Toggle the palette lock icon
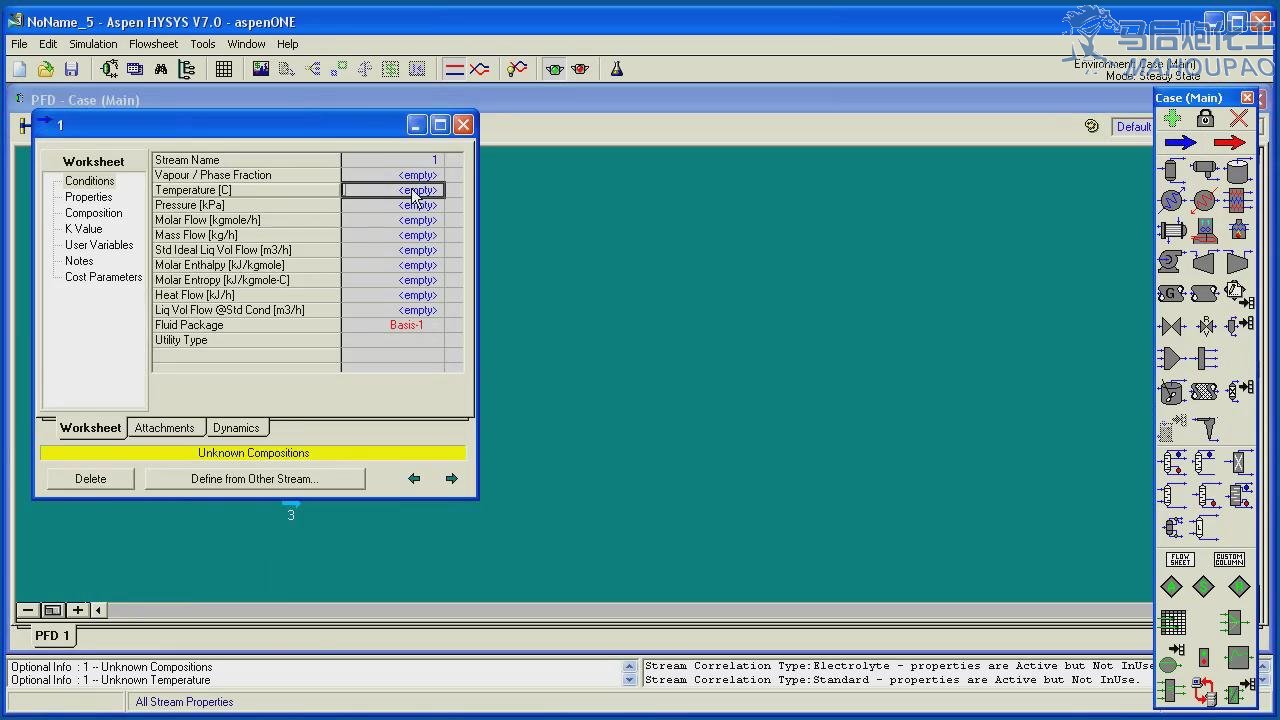Screen dimensions: 1280x720 point(1205,119)
